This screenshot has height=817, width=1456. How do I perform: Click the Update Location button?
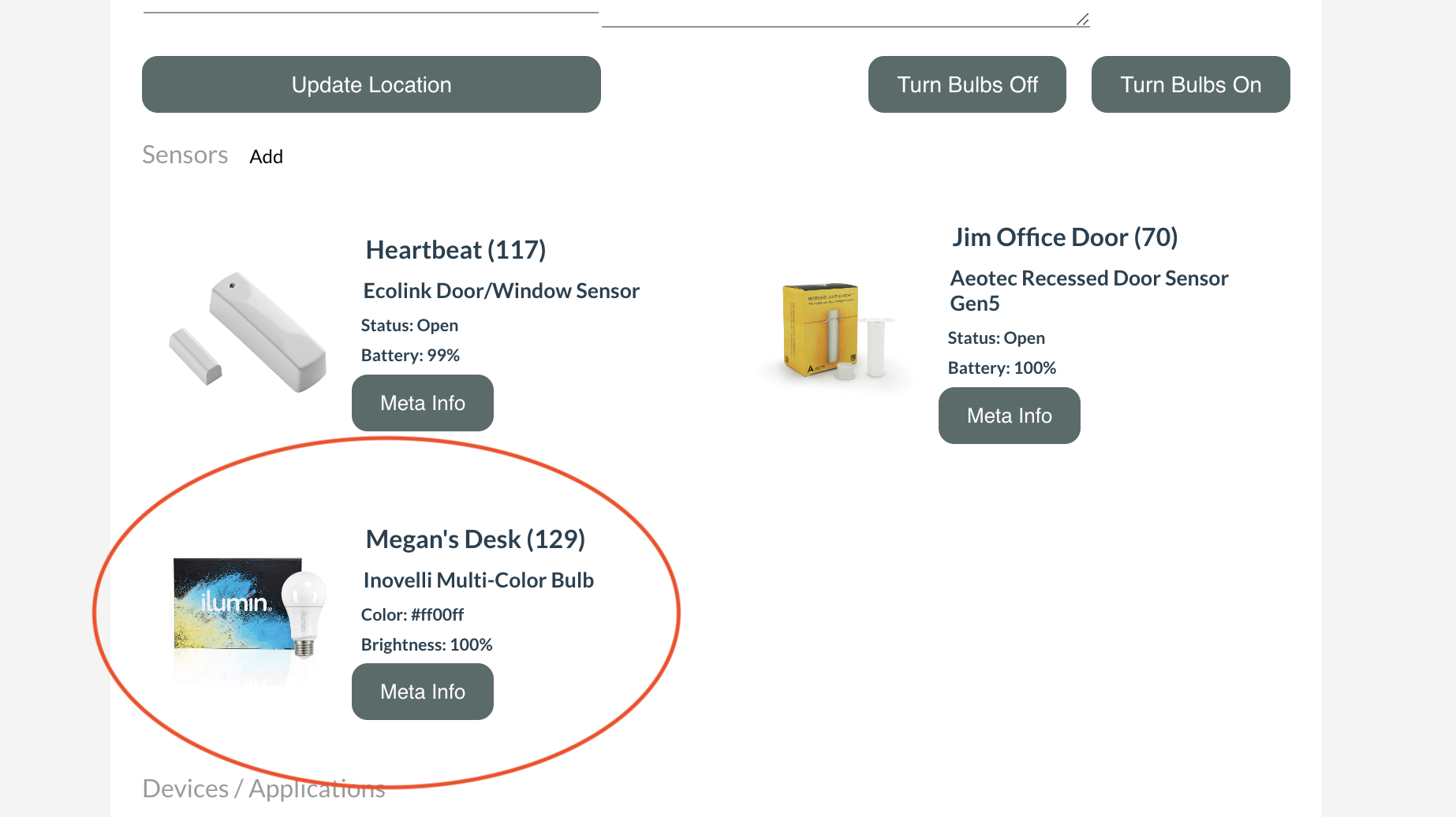(x=371, y=84)
